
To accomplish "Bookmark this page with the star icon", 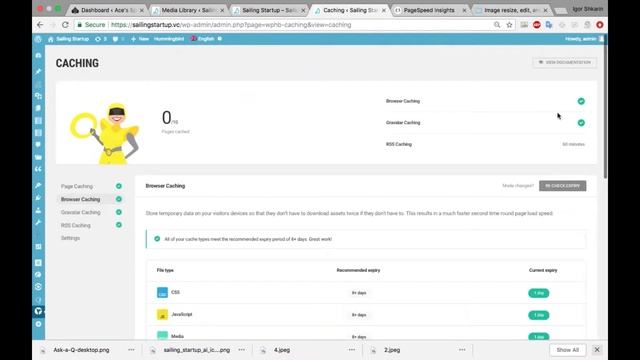I will (x=509, y=25).
